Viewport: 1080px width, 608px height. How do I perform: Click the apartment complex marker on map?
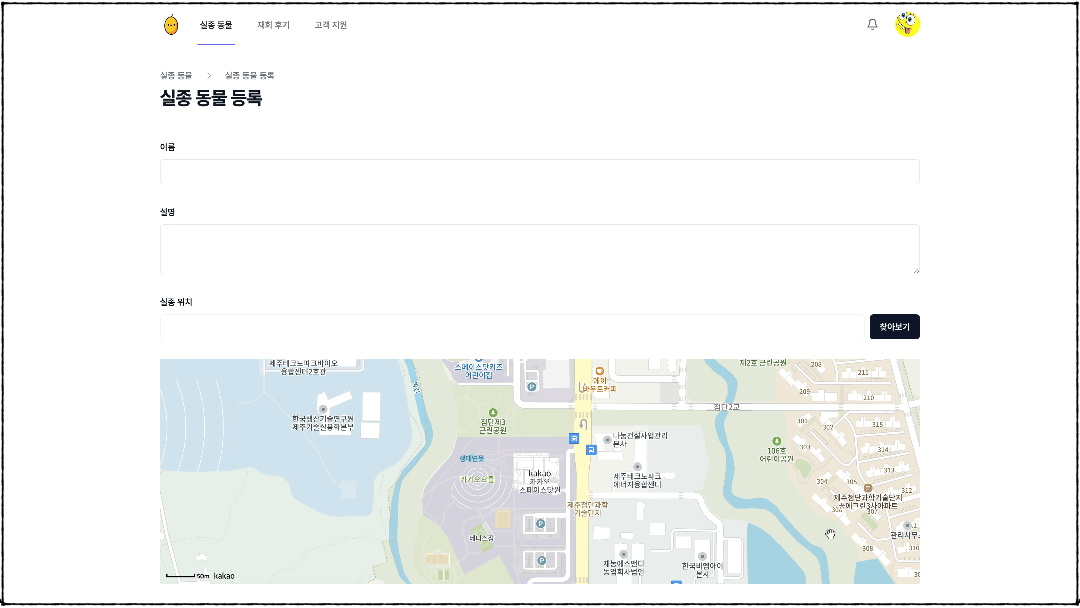tap(868, 487)
